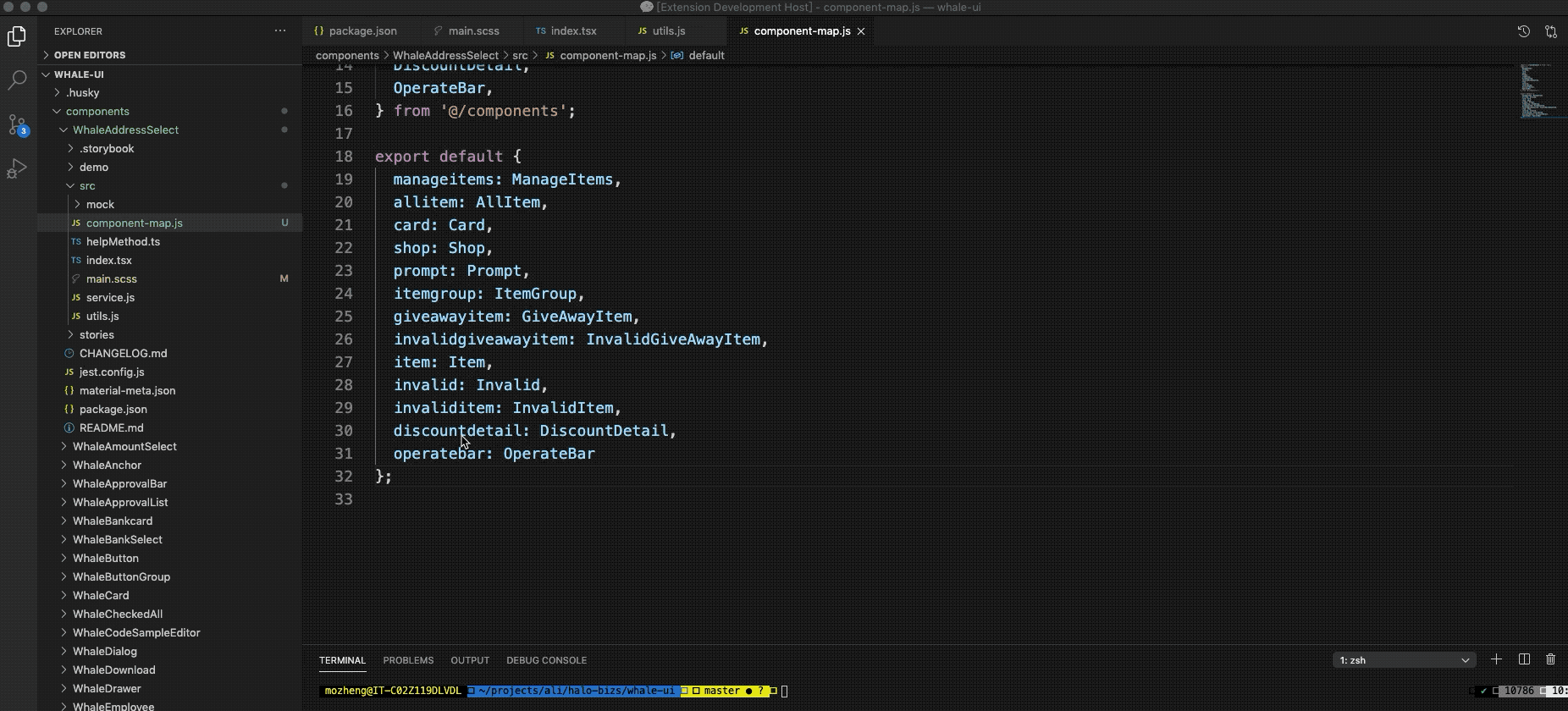Collapse the components folder
Viewport: 1568px width, 711px height.
[x=169, y=112]
